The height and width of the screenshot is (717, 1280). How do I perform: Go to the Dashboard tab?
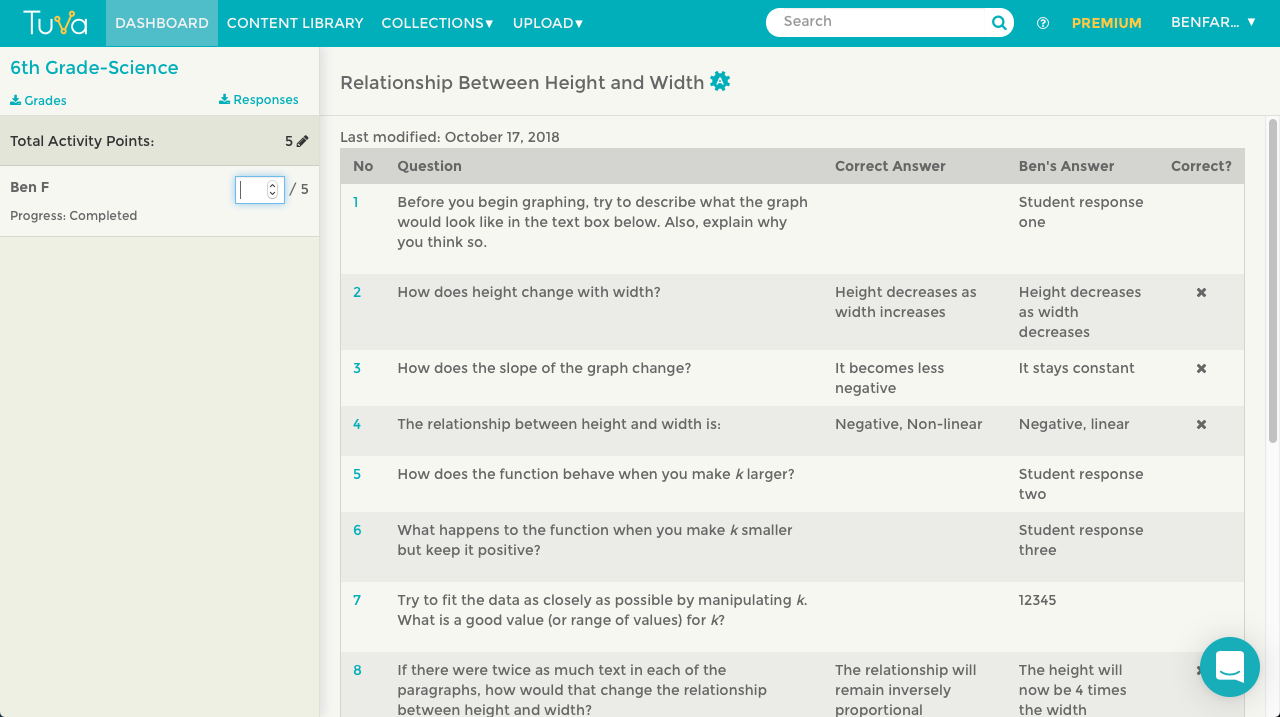(x=162, y=23)
